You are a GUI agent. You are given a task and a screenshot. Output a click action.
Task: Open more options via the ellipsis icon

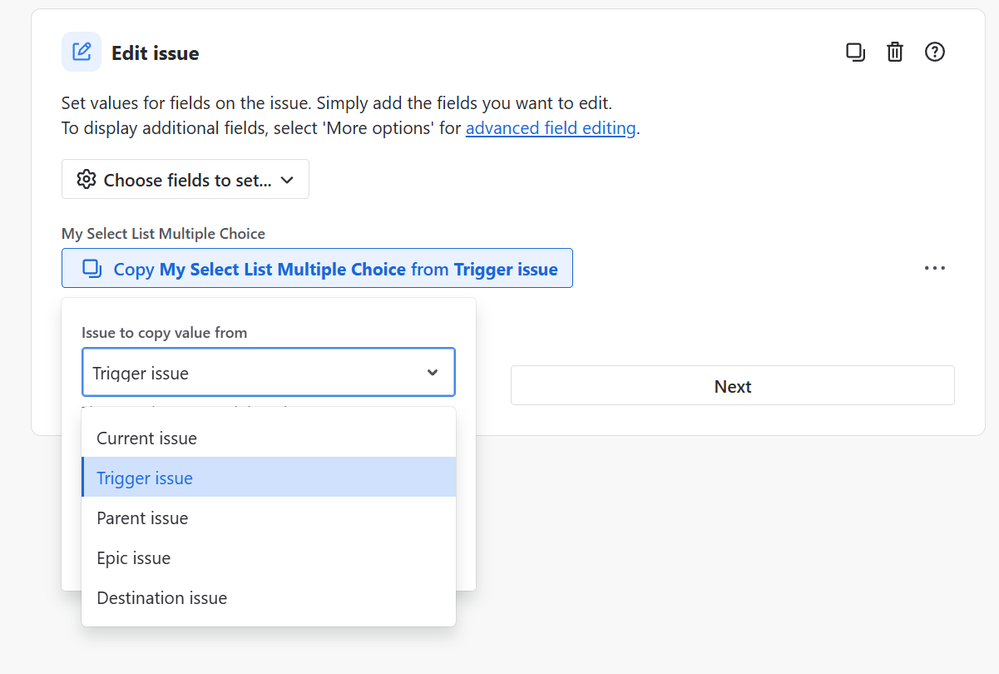(x=934, y=268)
